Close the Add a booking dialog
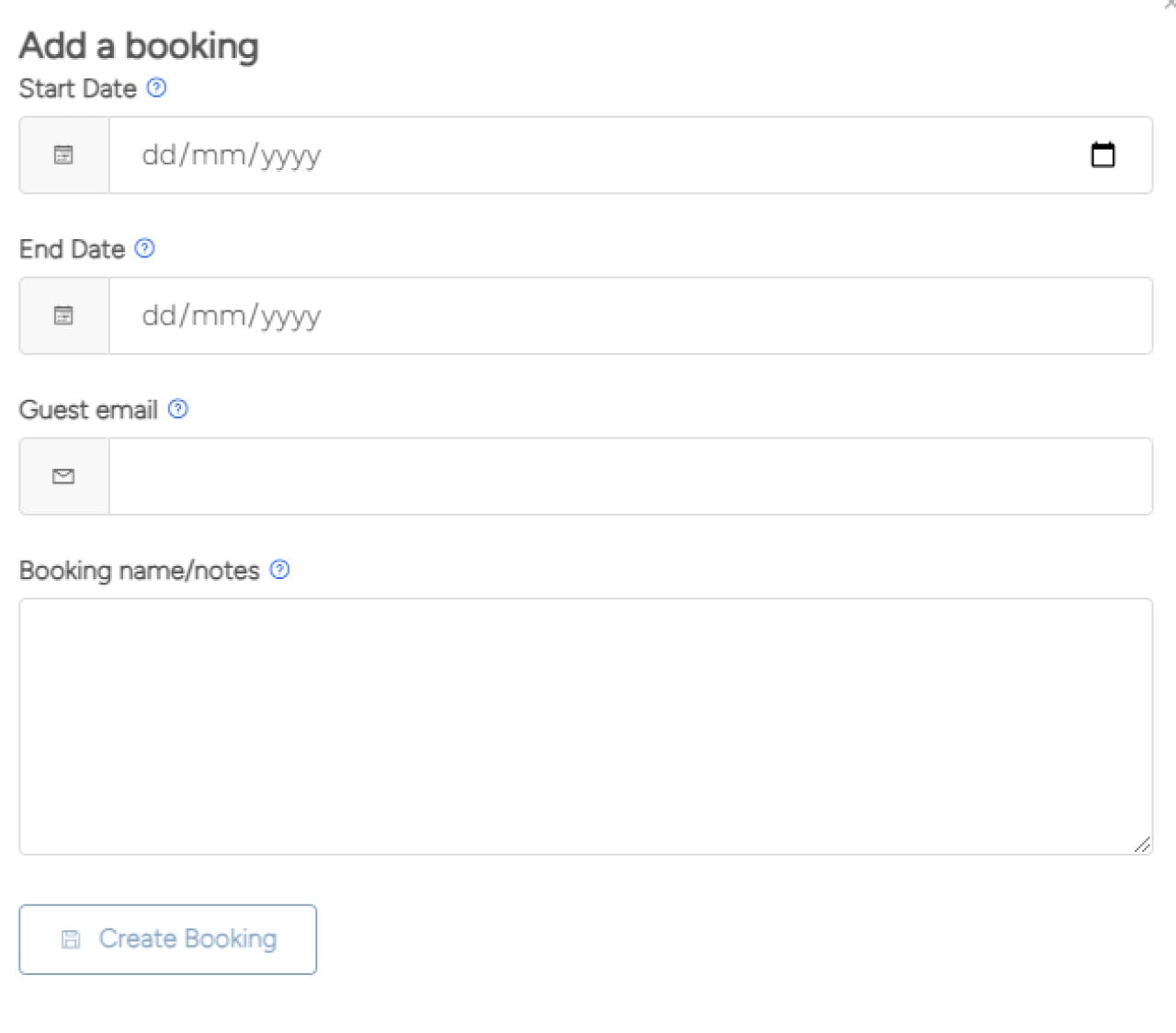This screenshot has height=1033, width=1176. [x=1170, y=5]
